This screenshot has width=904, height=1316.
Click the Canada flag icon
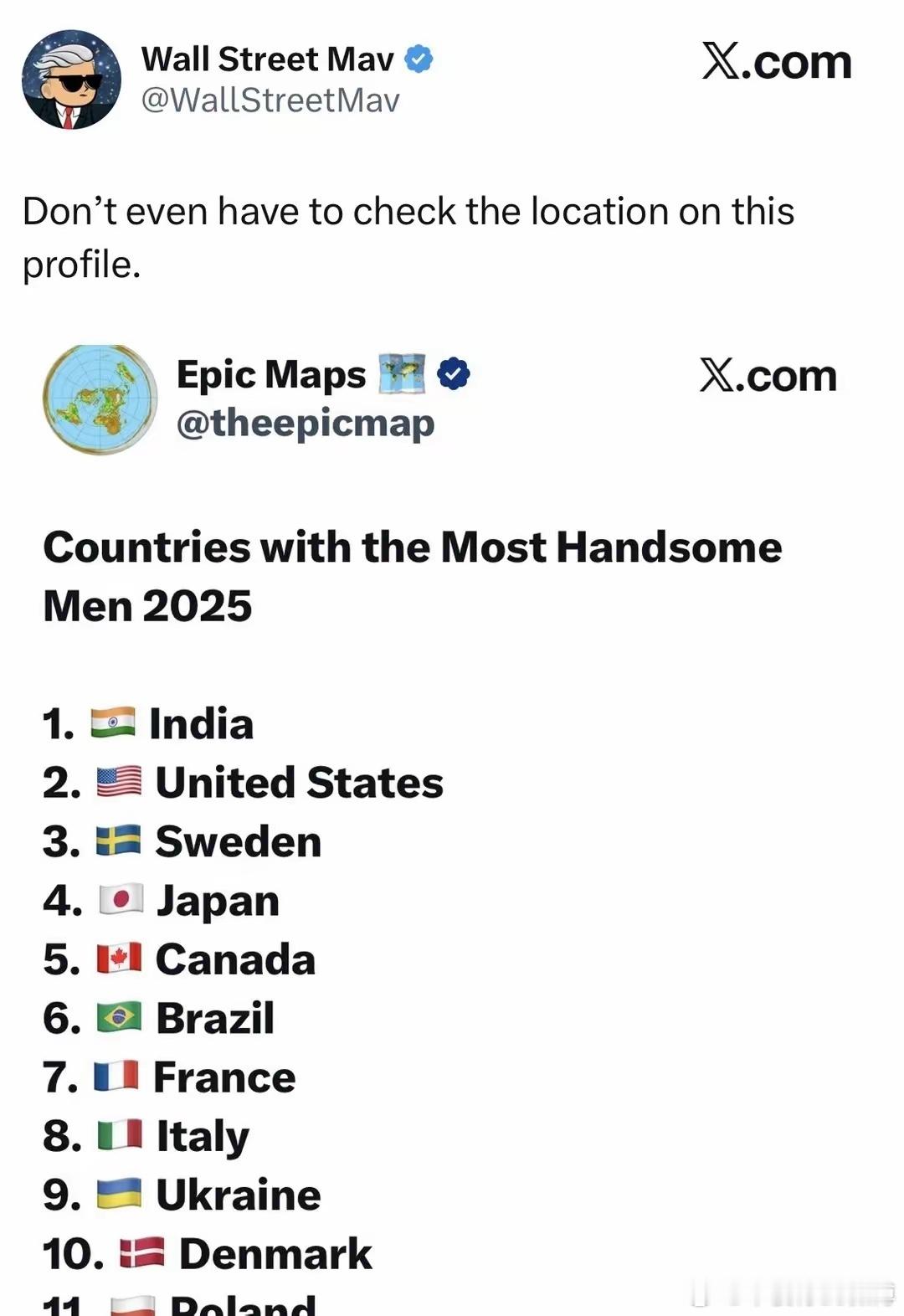[x=119, y=959]
